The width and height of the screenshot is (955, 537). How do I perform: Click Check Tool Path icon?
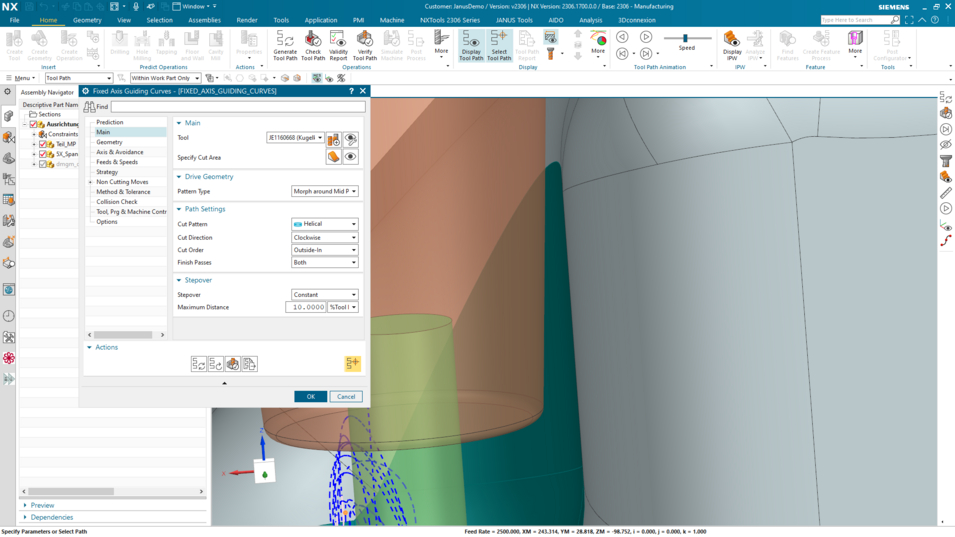(313, 39)
